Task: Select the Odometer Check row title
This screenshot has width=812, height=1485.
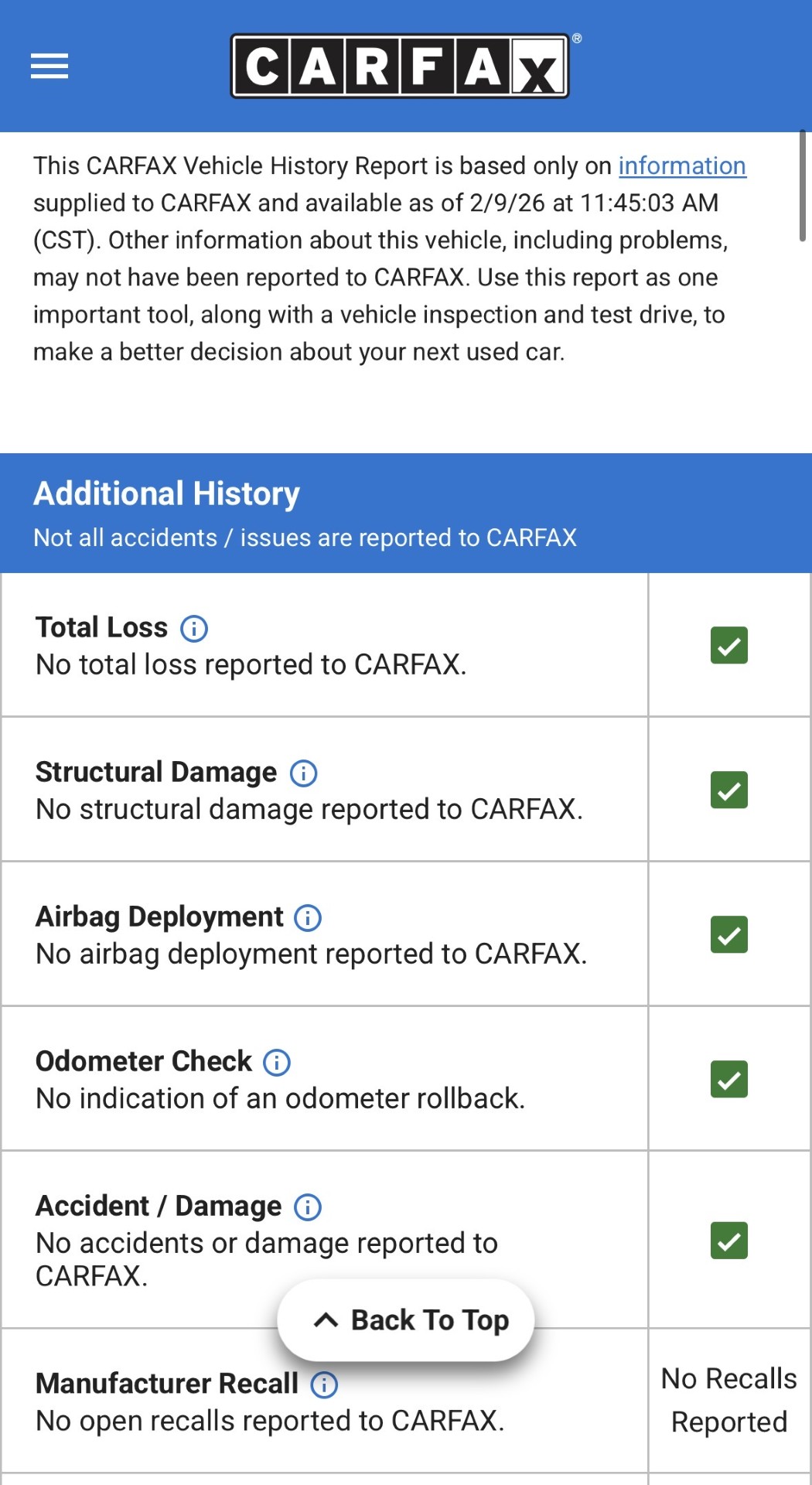Action: [143, 1061]
